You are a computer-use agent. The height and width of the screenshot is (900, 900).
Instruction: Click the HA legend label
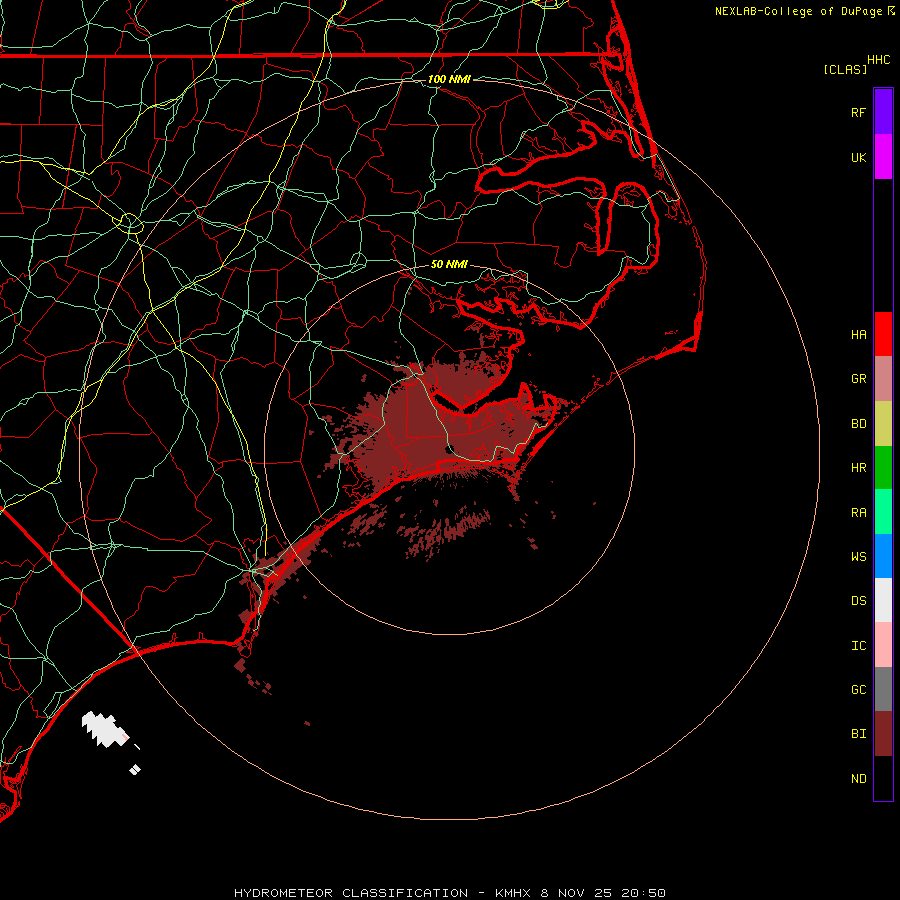coord(859,335)
